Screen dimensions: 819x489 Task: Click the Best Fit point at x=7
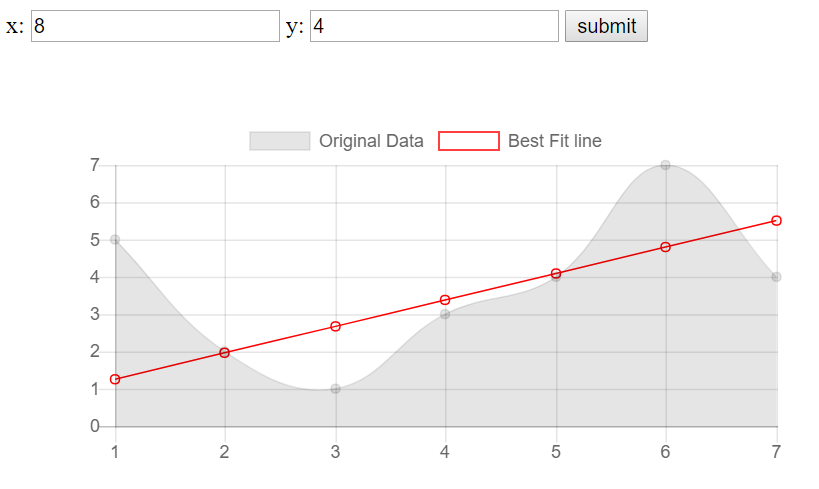(776, 220)
